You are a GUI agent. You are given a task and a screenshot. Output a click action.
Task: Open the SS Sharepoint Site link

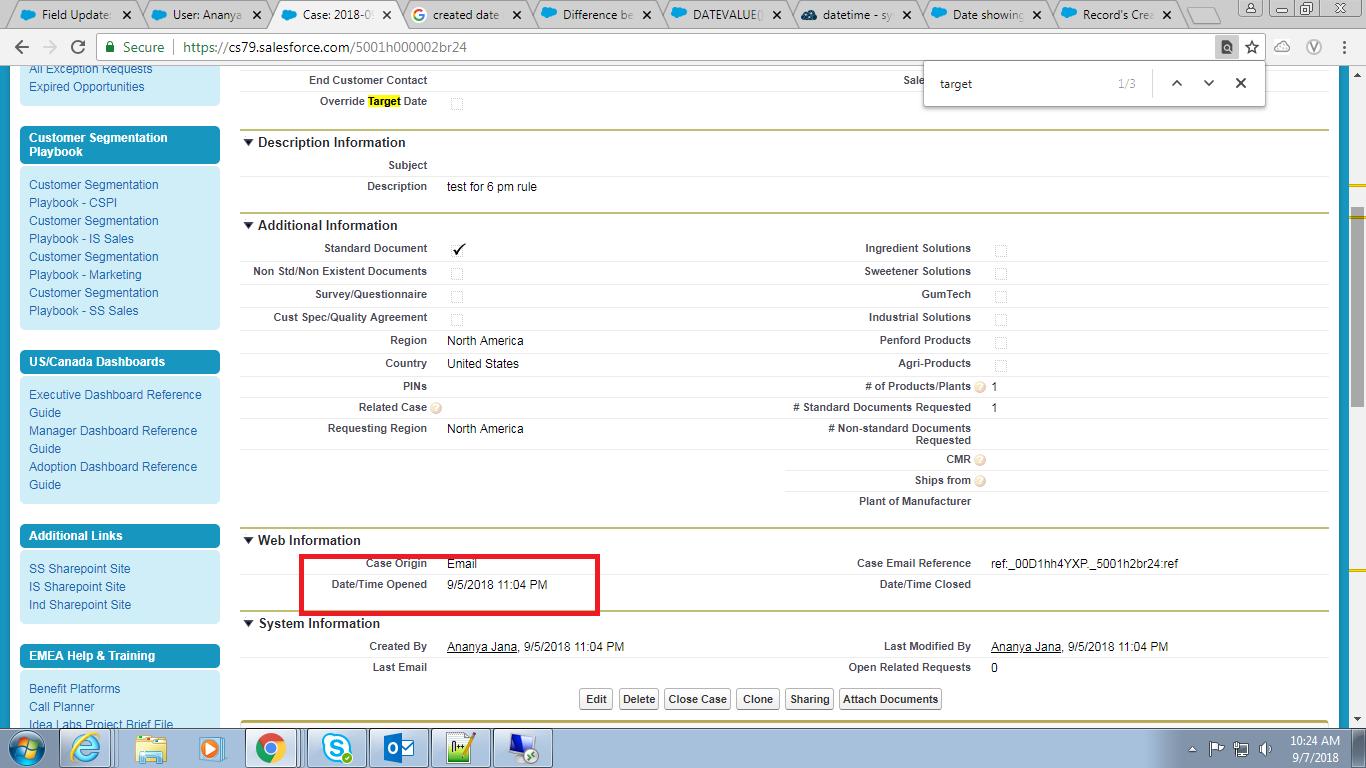point(80,569)
